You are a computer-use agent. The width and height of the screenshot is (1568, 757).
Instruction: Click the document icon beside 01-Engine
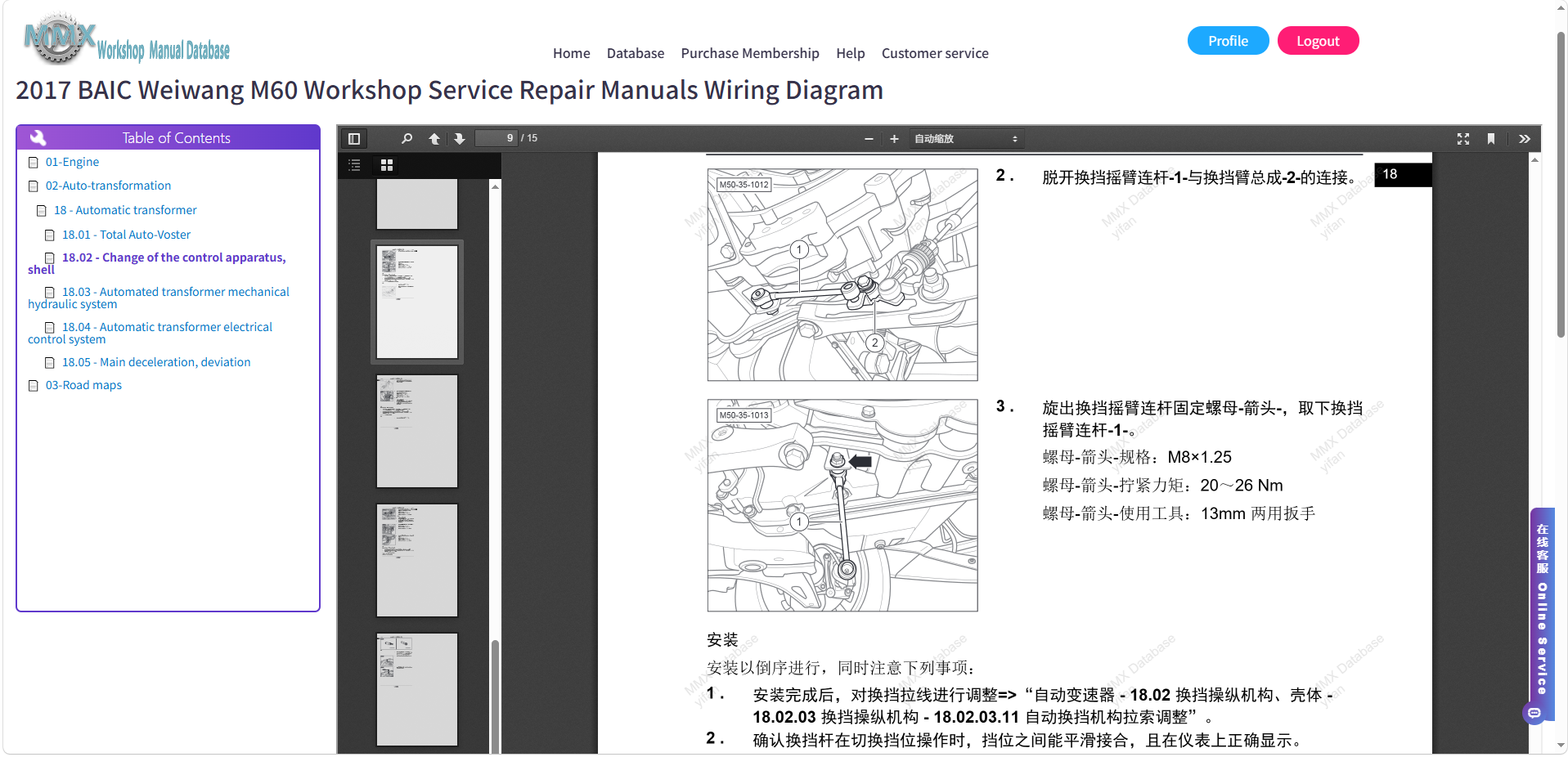point(34,163)
